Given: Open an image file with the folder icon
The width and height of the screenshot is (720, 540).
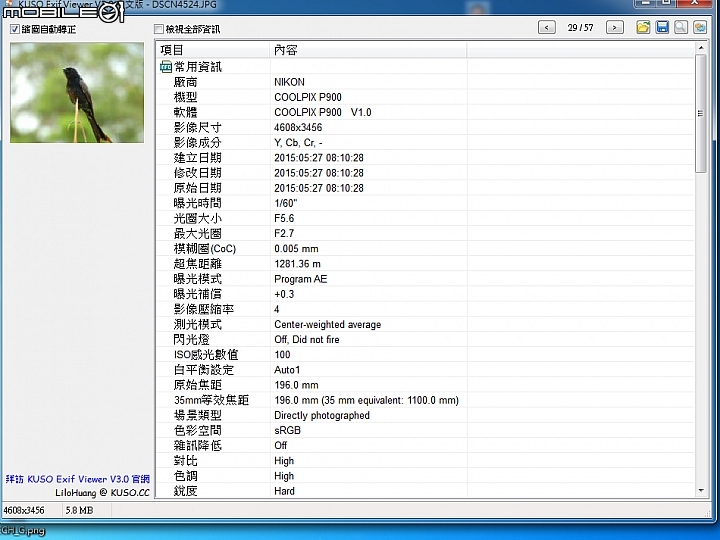Looking at the screenshot, I should [x=643, y=27].
